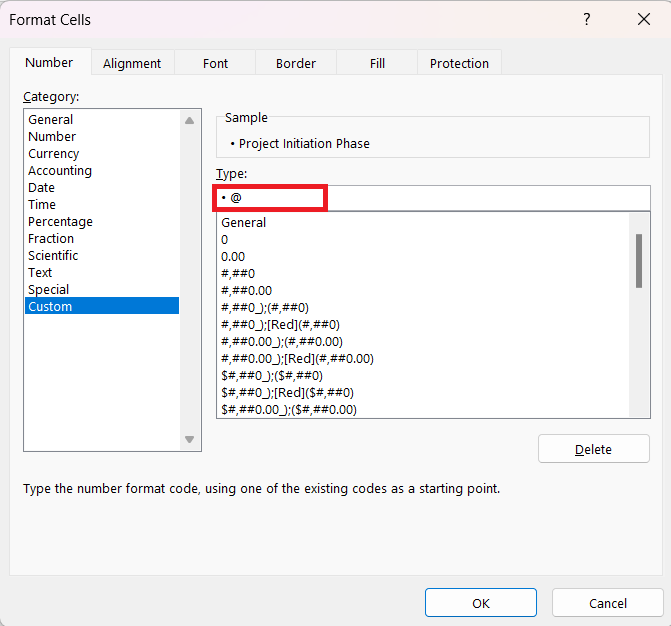The image size is (671, 626).
Task: Click the Cancel button
Action: tap(608, 602)
